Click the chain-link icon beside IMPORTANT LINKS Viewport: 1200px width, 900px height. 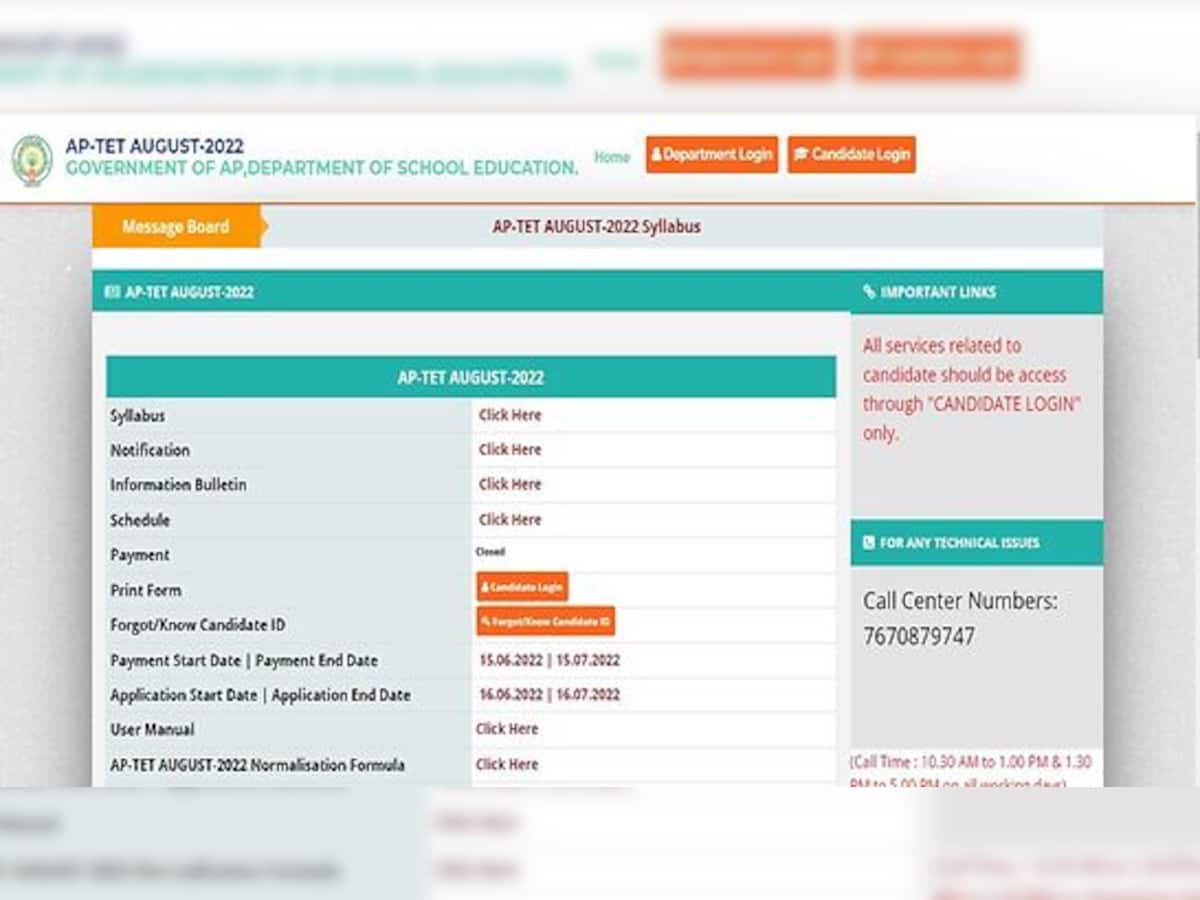(x=868, y=292)
